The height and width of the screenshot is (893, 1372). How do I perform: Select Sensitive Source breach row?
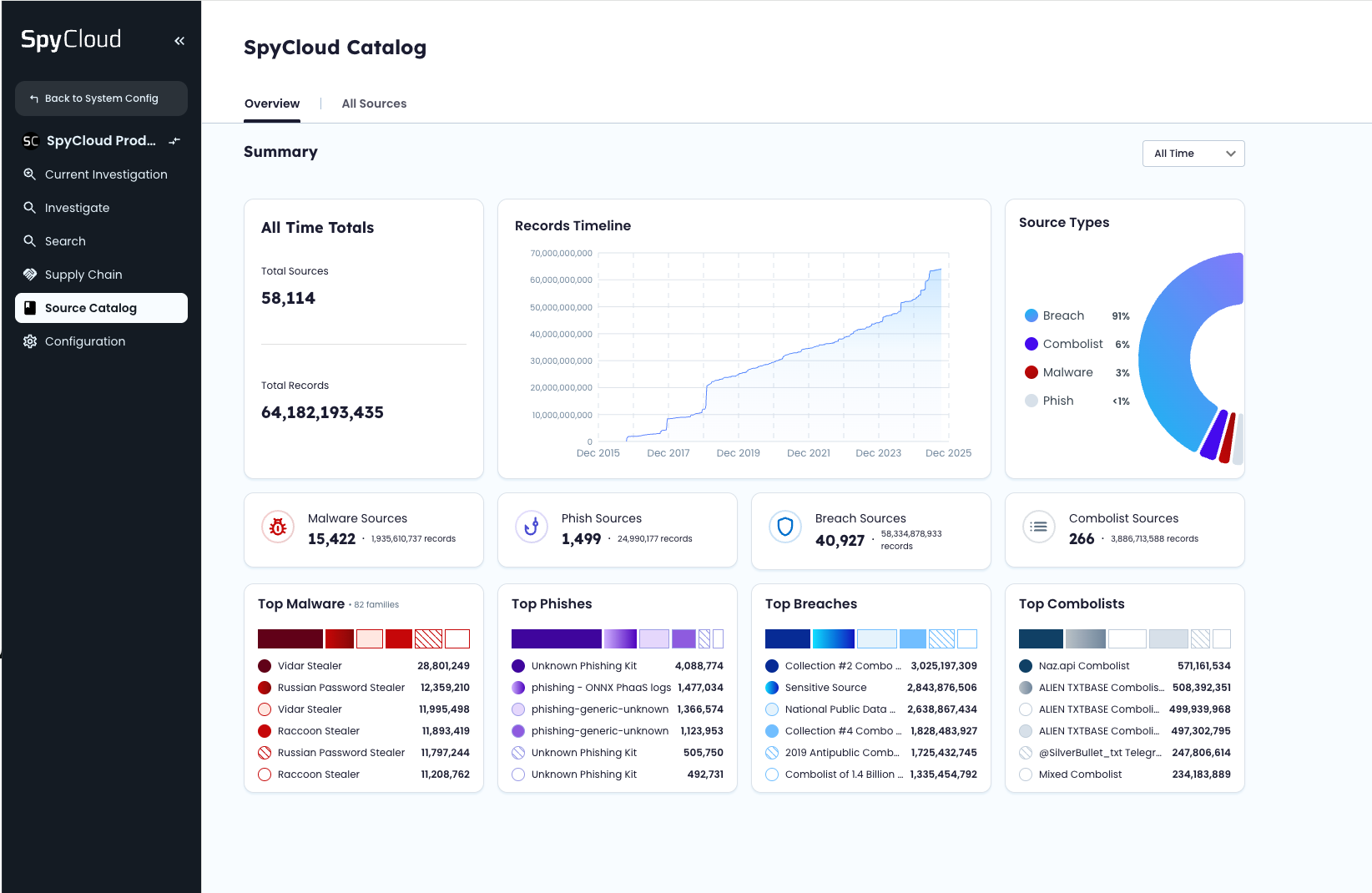tap(871, 688)
